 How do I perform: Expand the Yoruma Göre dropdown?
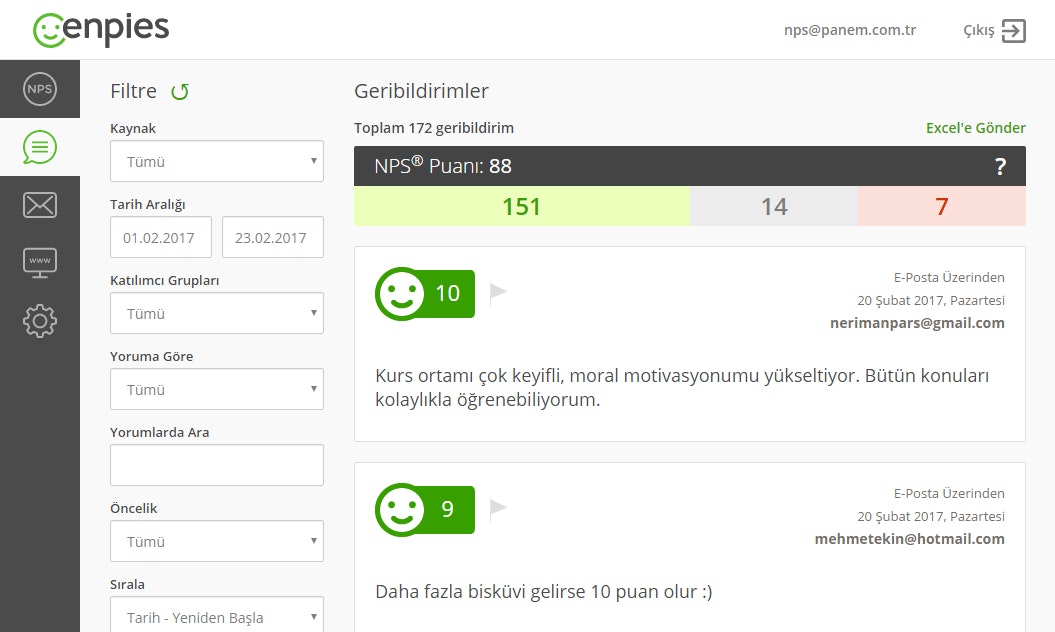[217, 389]
